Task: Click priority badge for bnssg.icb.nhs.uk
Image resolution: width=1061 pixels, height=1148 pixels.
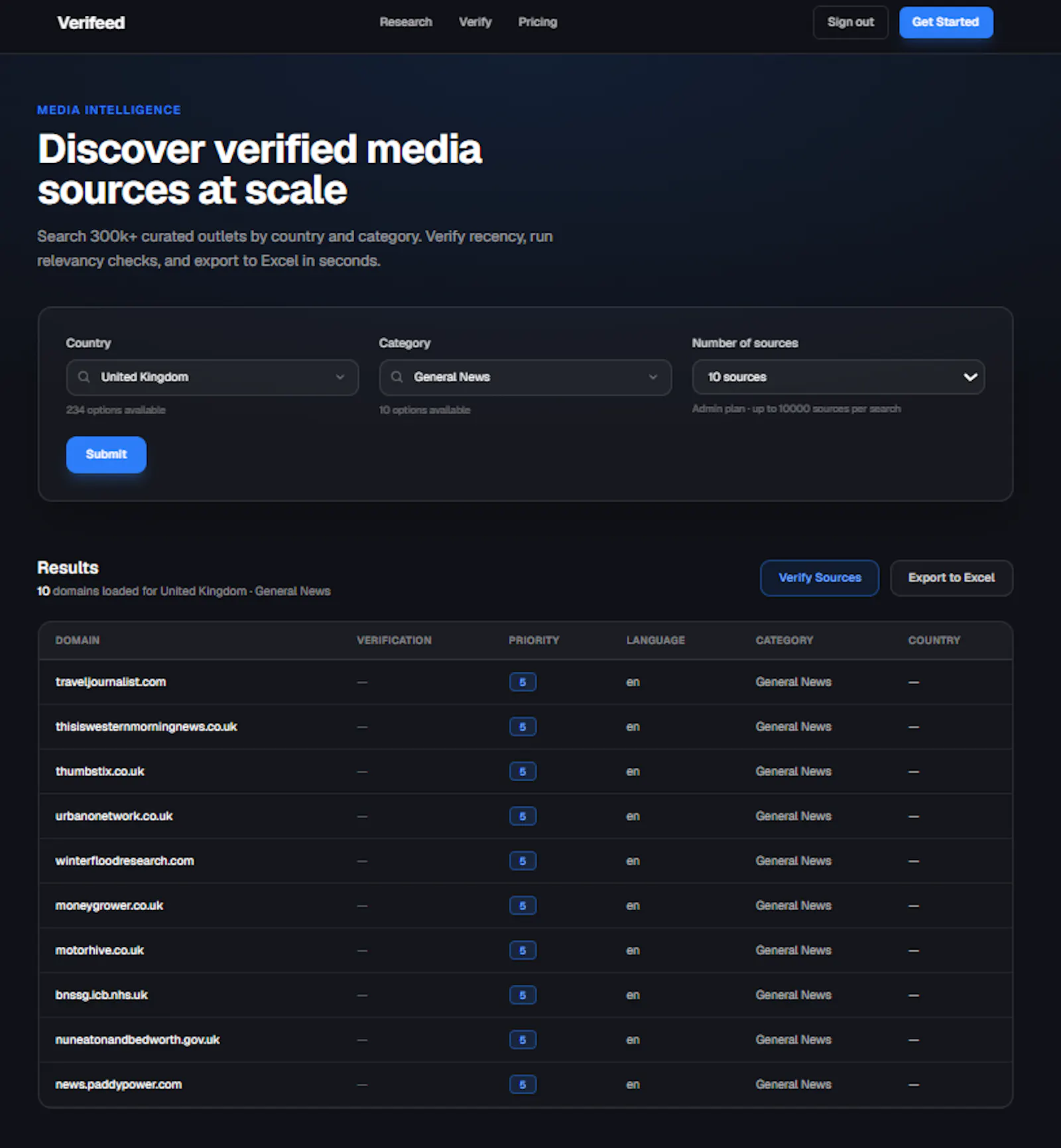Action: pos(523,995)
